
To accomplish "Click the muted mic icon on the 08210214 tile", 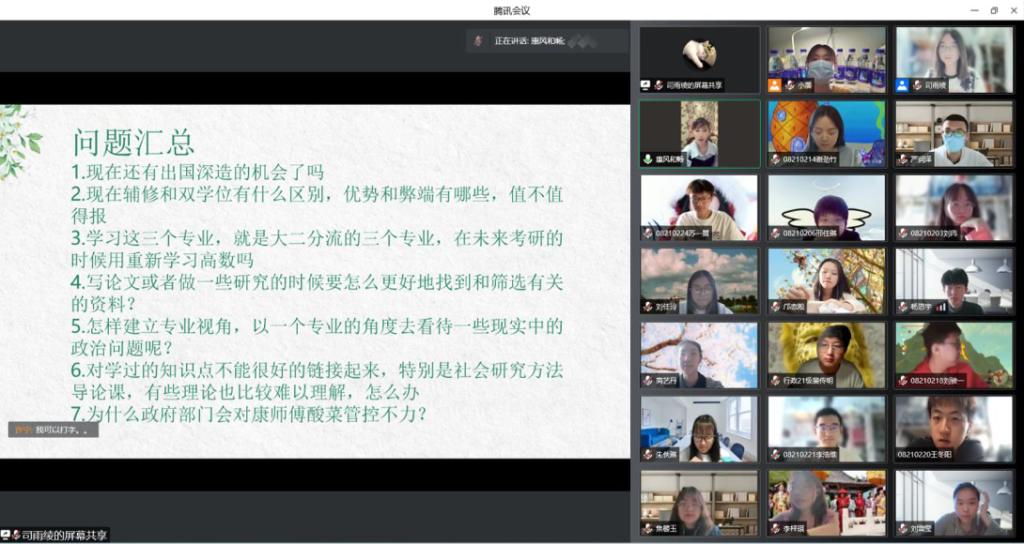I will [775, 160].
